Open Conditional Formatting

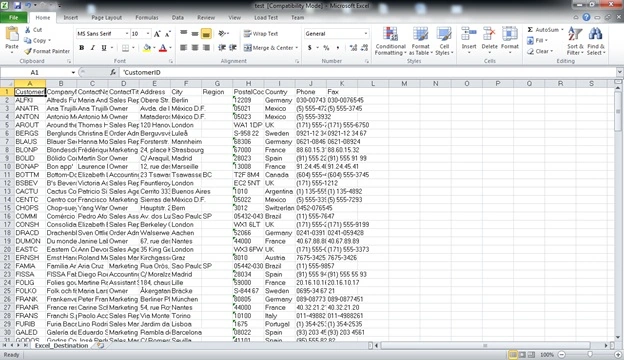point(390,41)
